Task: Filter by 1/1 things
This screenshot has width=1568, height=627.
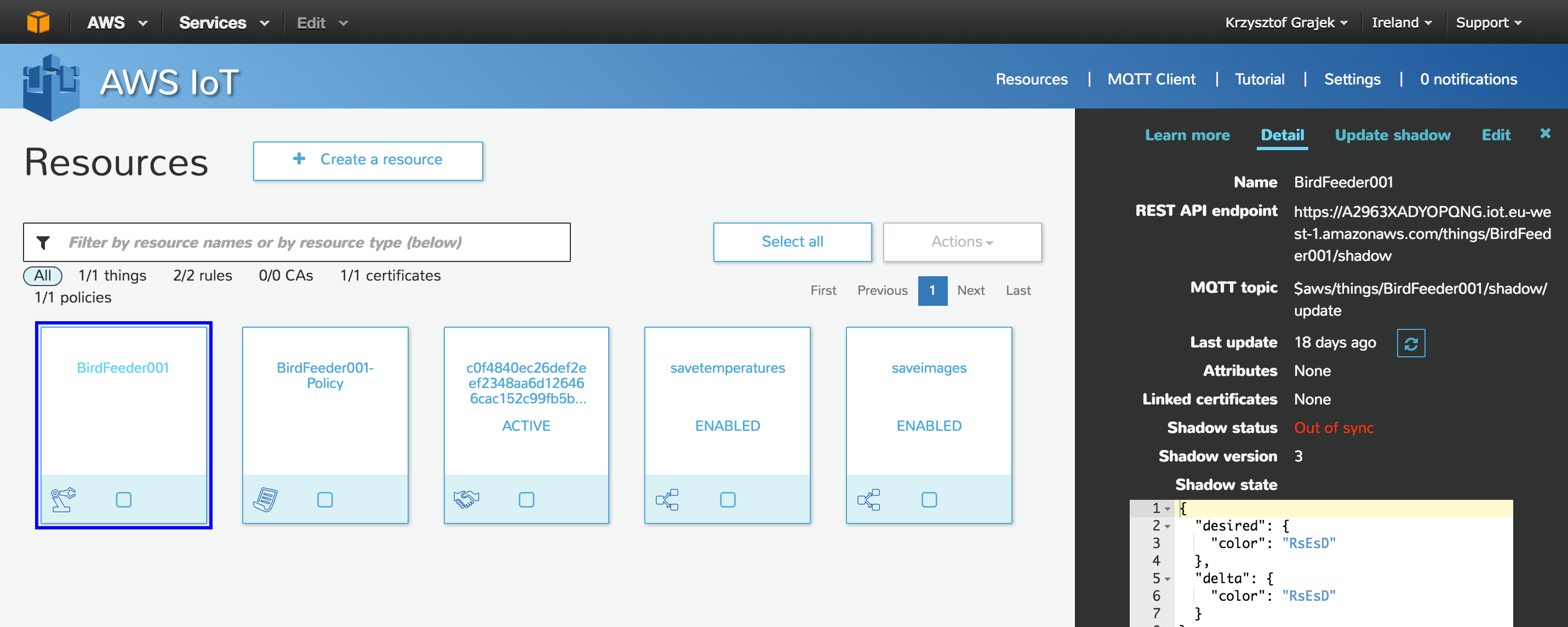Action: (113, 276)
